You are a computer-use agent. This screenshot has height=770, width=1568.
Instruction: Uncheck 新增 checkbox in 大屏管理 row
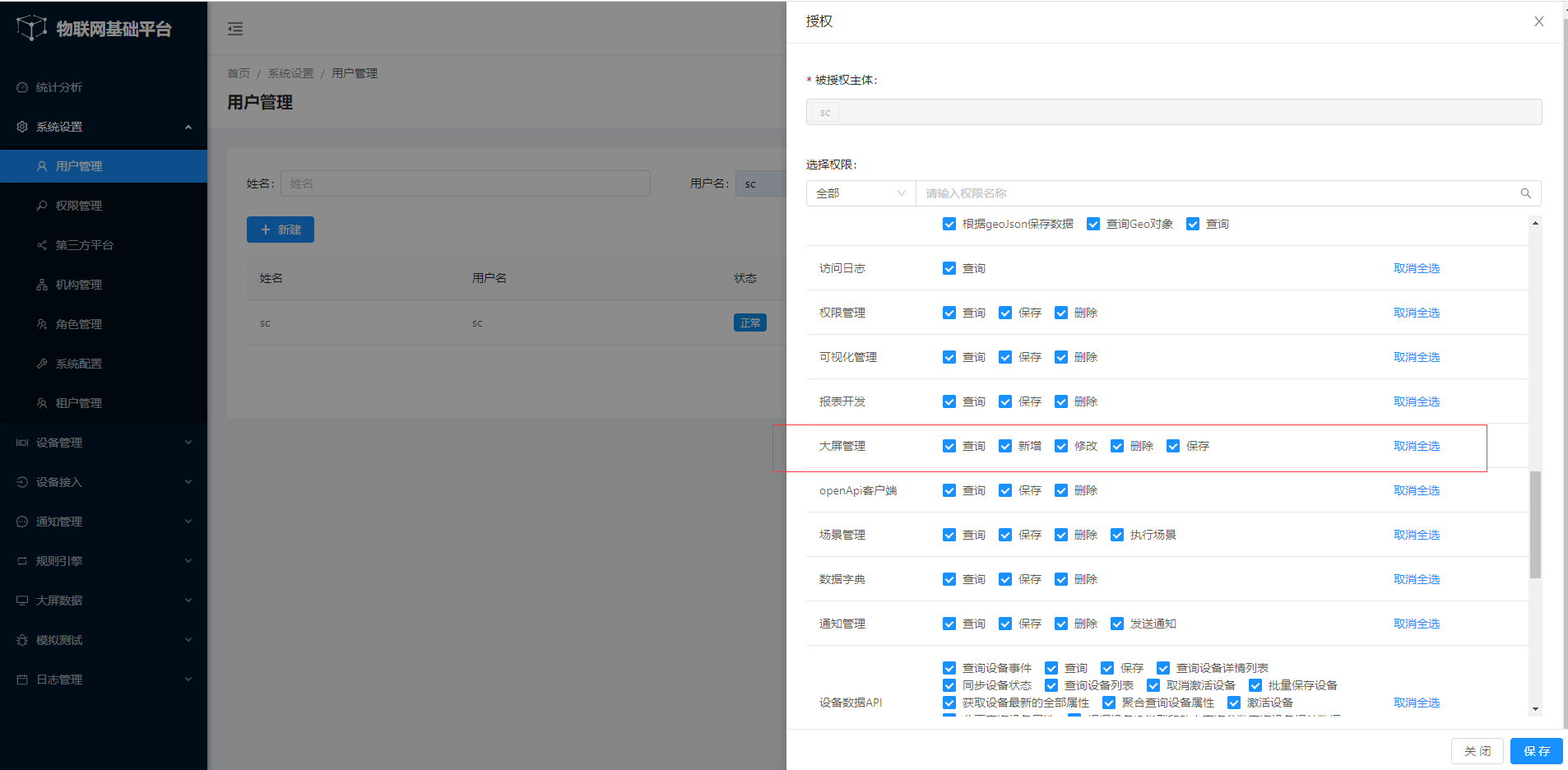tap(1005, 446)
